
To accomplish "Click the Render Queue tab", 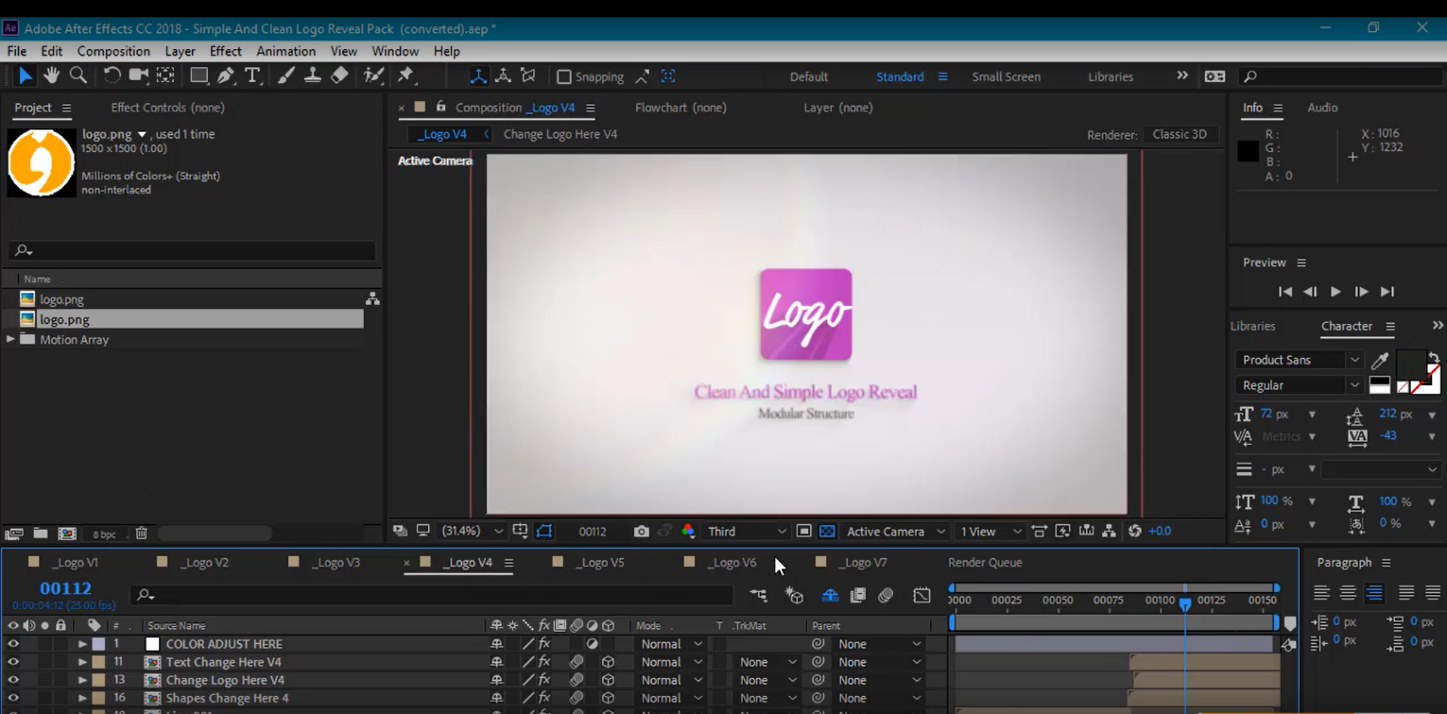I will 984,562.
